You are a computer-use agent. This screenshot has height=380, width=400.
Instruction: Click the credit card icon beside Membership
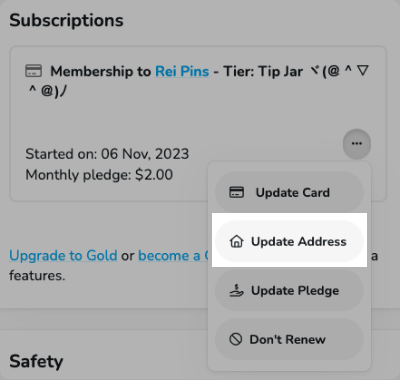click(34, 71)
